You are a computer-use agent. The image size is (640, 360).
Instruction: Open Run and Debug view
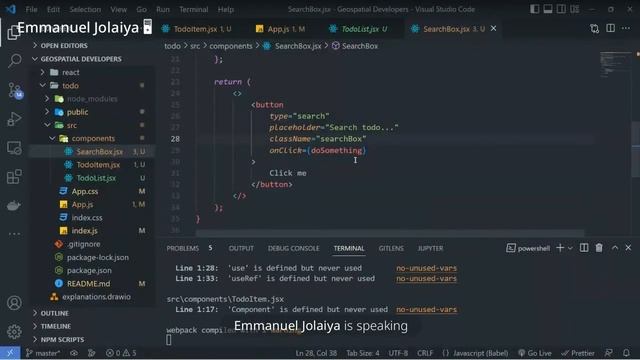pos(14,119)
